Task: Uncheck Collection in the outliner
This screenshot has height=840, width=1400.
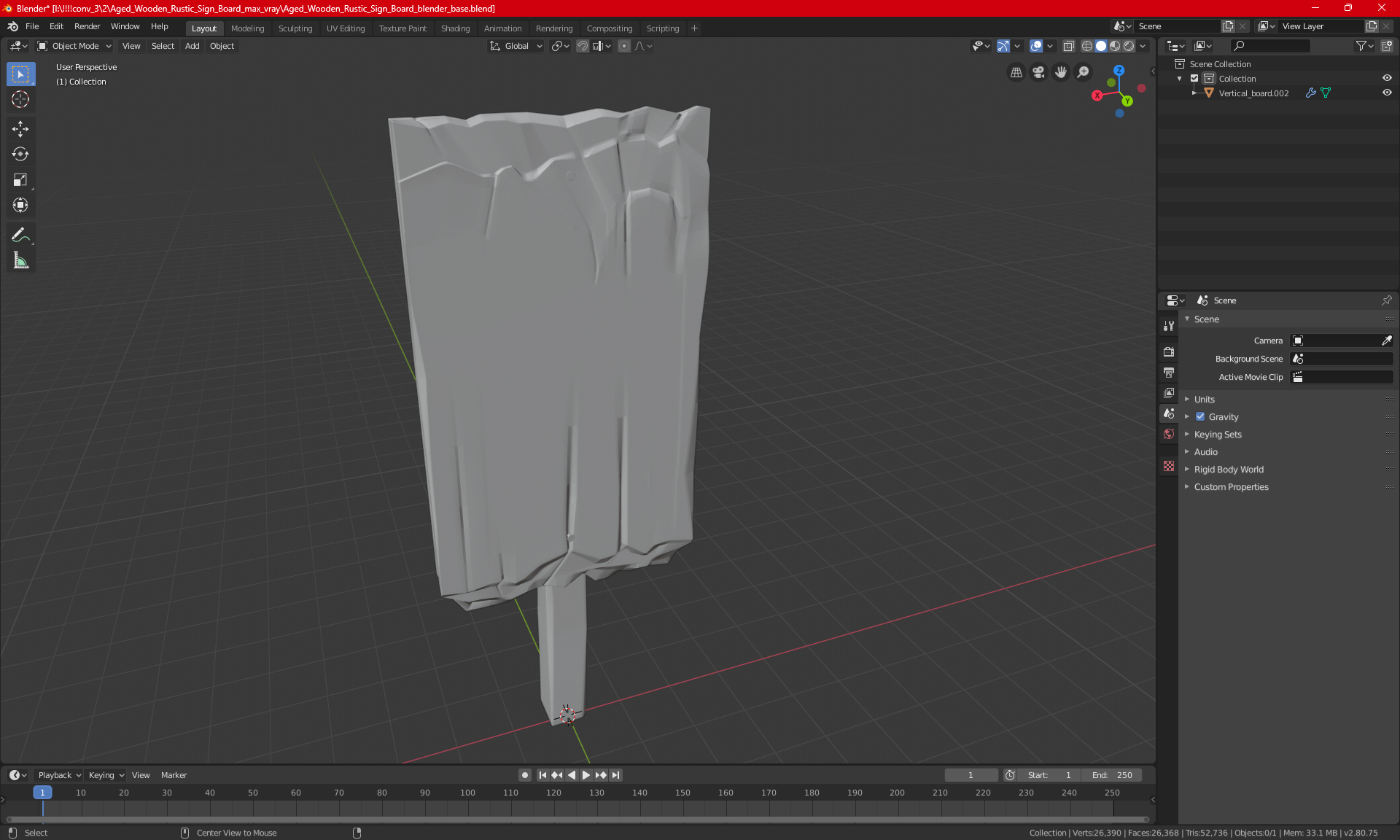Action: [x=1194, y=79]
